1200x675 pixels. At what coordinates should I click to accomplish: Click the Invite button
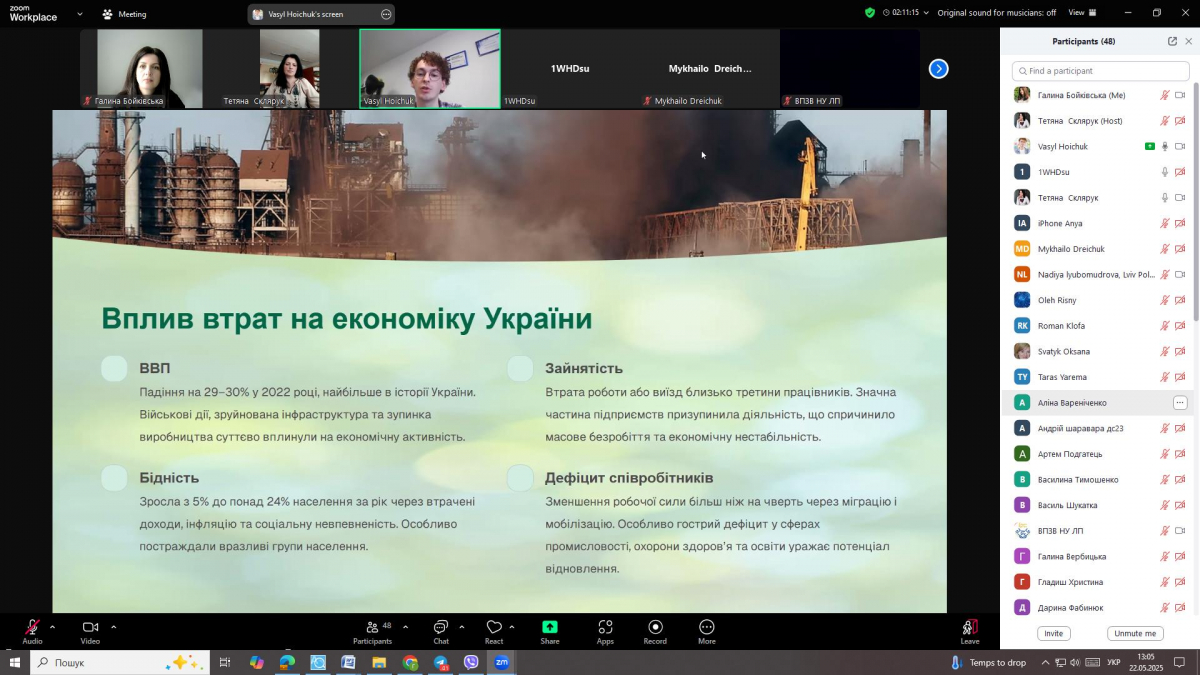(1053, 633)
